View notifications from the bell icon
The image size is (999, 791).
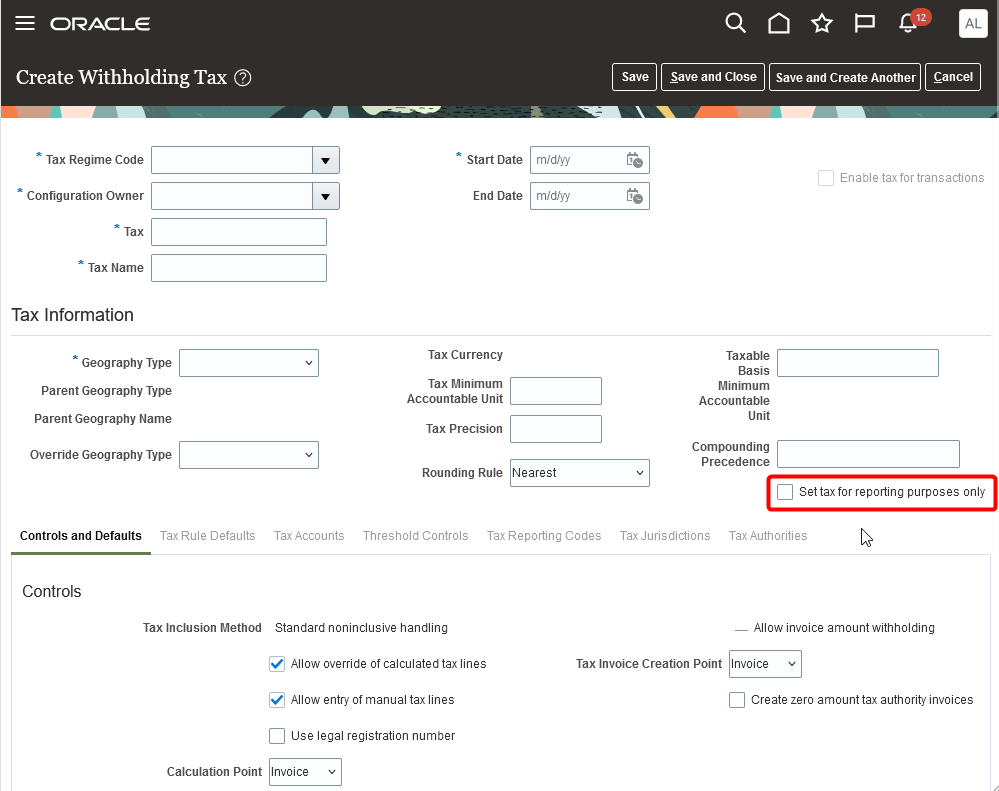coord(907,22)
